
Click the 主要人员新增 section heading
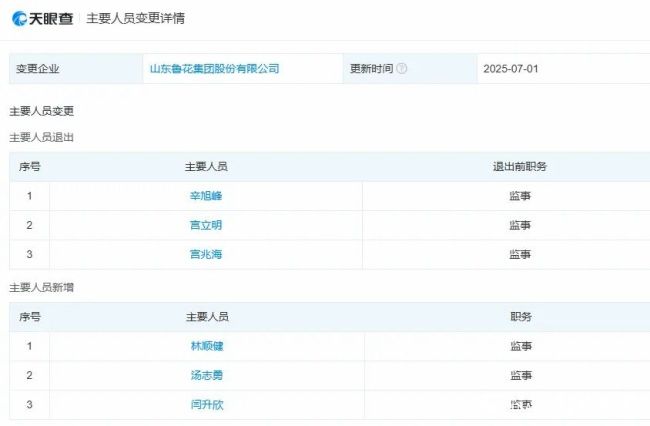tap(41, 287)
